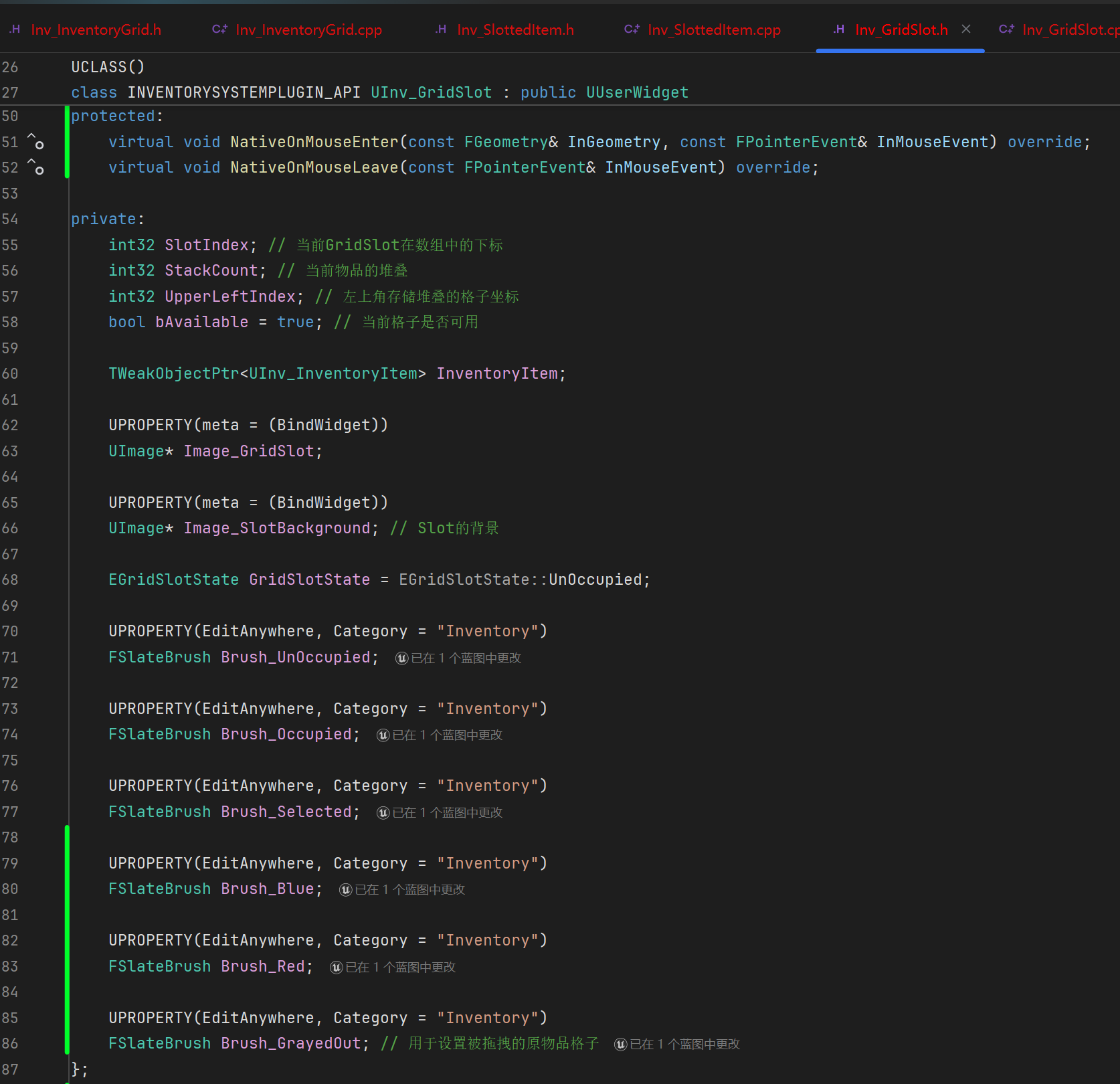The width and height of the screenshot is (1120, 1084).
Task: Click the comment after bAvailable on line 58
Action: pyautogui.click(x=406, y=322)
